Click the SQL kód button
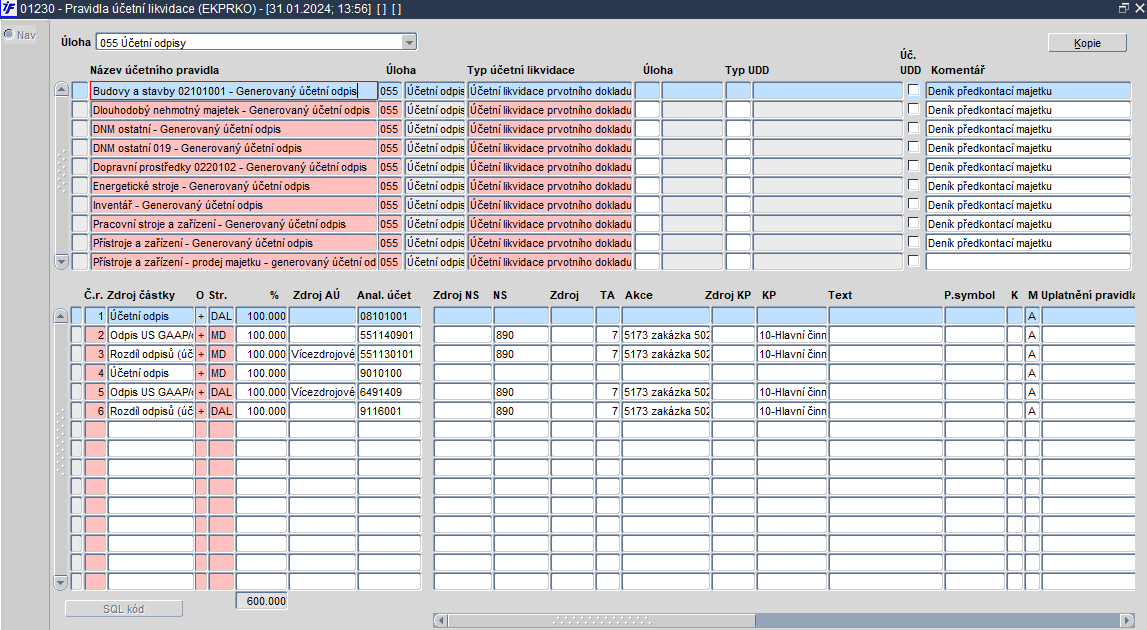The height and width of the screenshot is (630, 1147). point(124,609)
